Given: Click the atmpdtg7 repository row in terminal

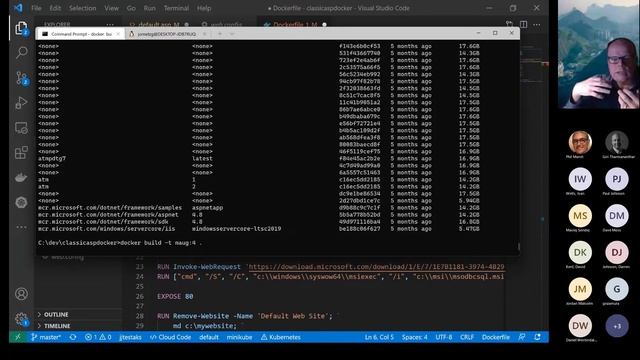Looking at the screenshot, I should pyautogui.click(x=259, y=159).
